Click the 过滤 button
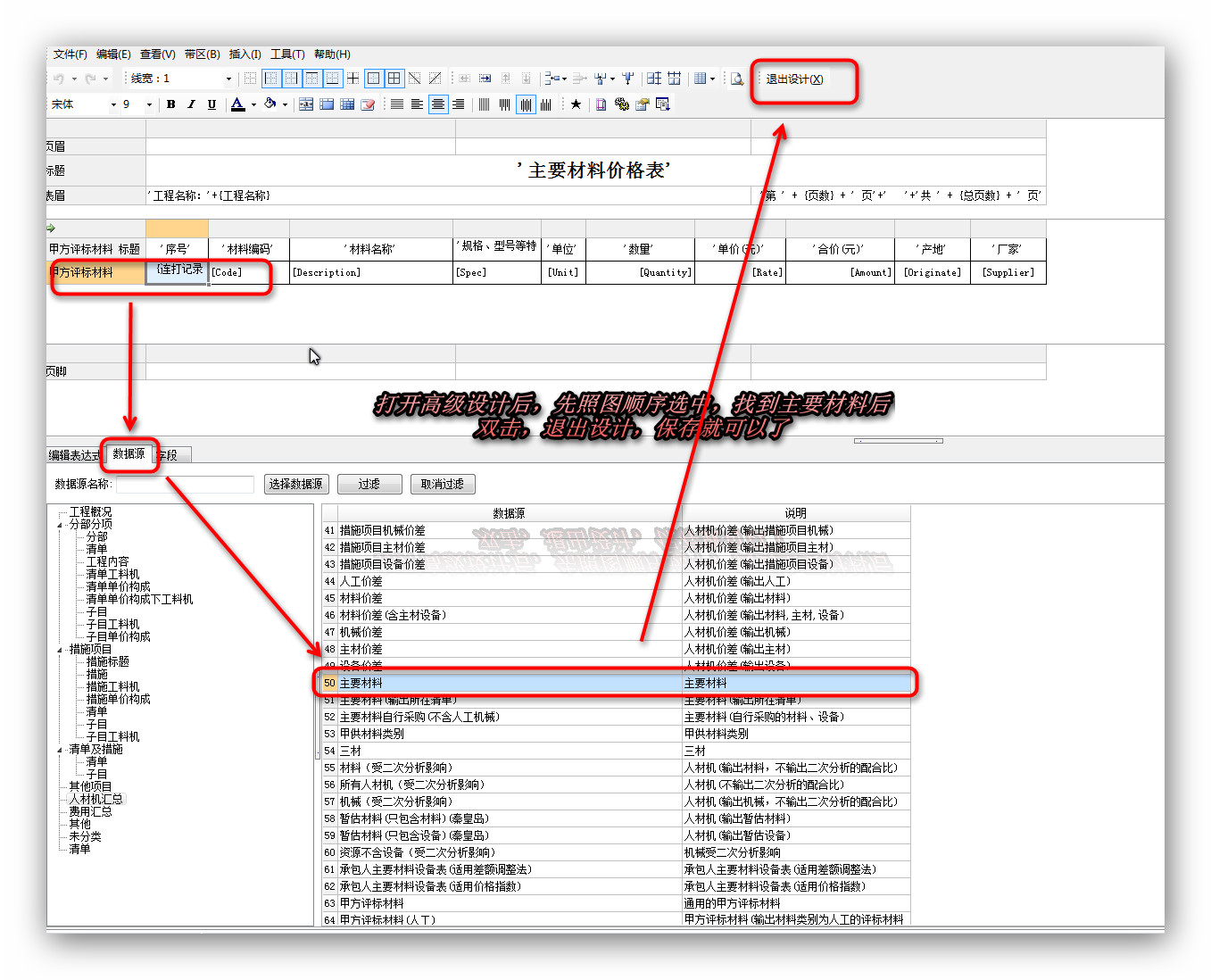The height and width of the screenshot is (980, 1211). click(x=369, y=484)
